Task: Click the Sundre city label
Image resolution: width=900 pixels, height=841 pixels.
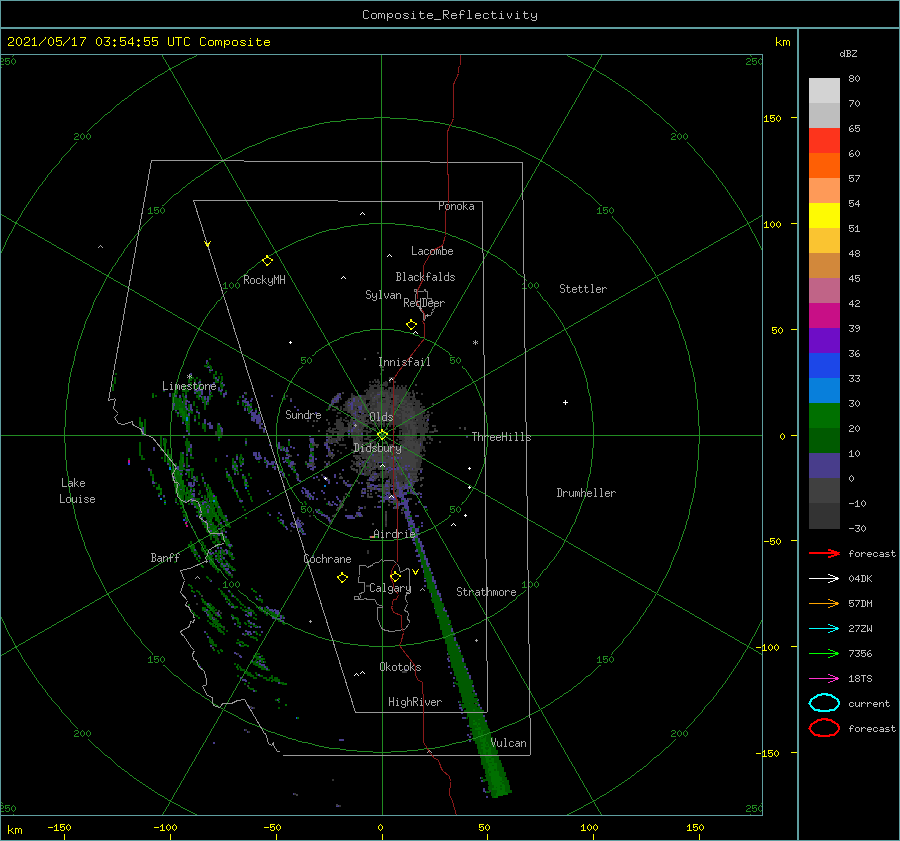Action: pos(303,414)
